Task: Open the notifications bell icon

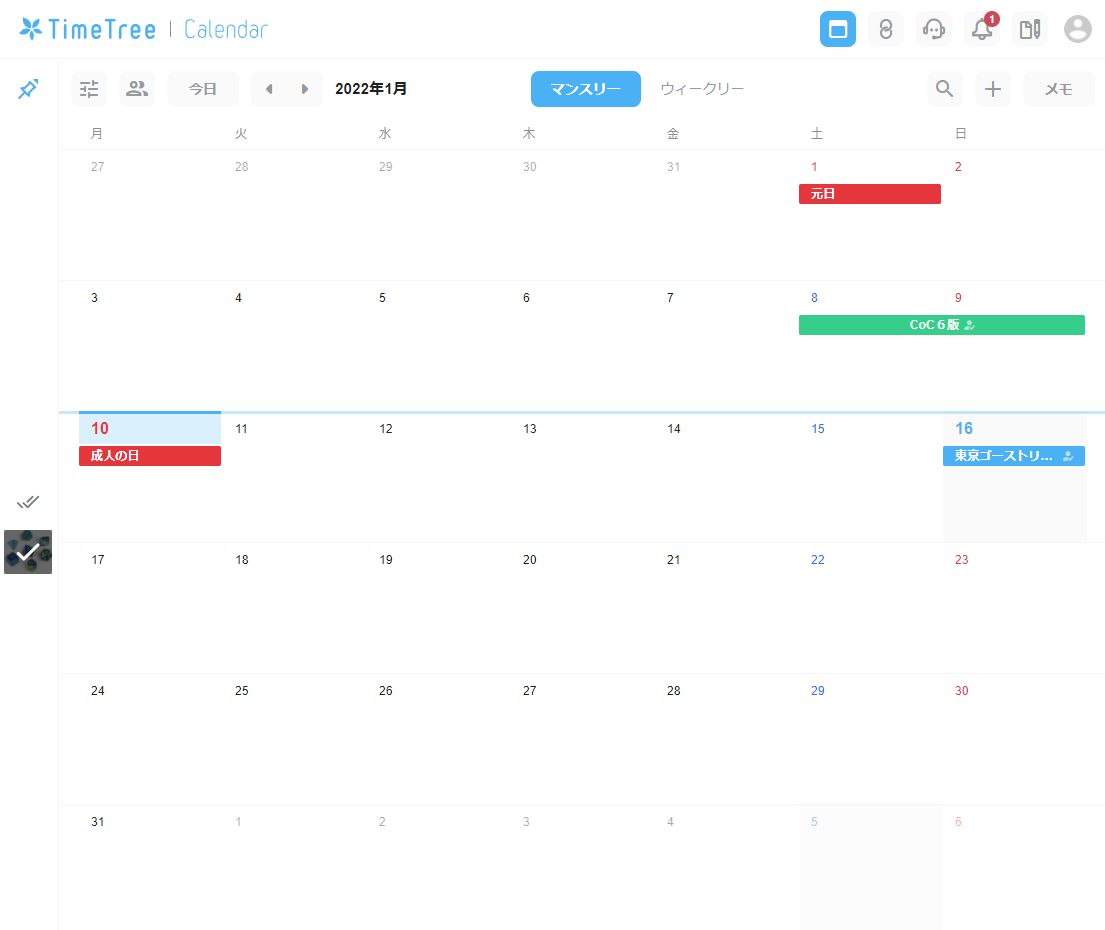Action: point(982,30)
